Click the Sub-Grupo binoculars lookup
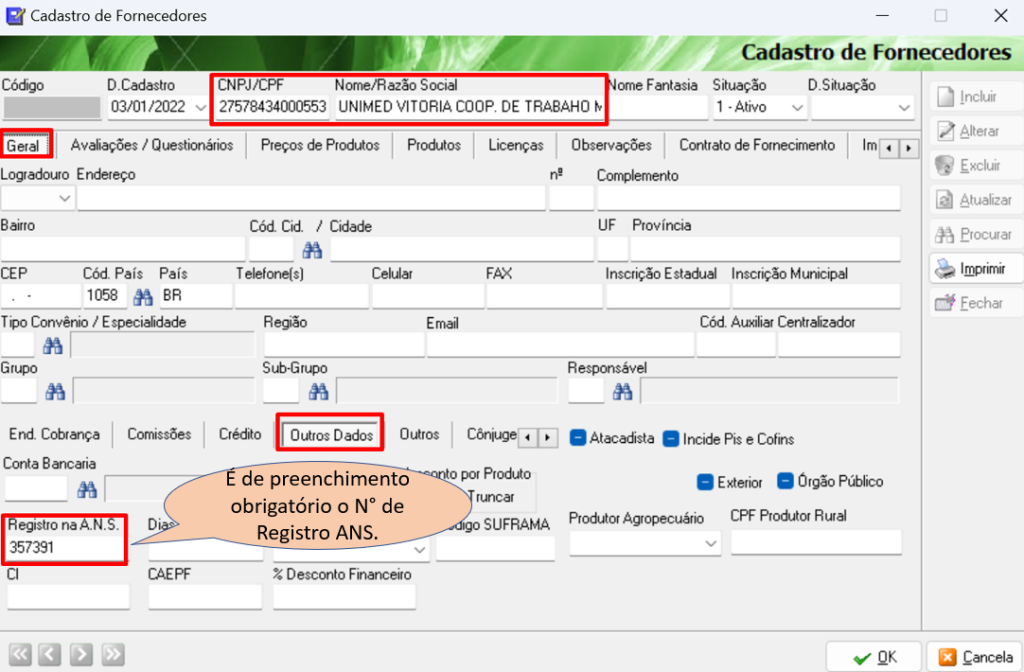1024x672 pixels. (x=318, y=391)
